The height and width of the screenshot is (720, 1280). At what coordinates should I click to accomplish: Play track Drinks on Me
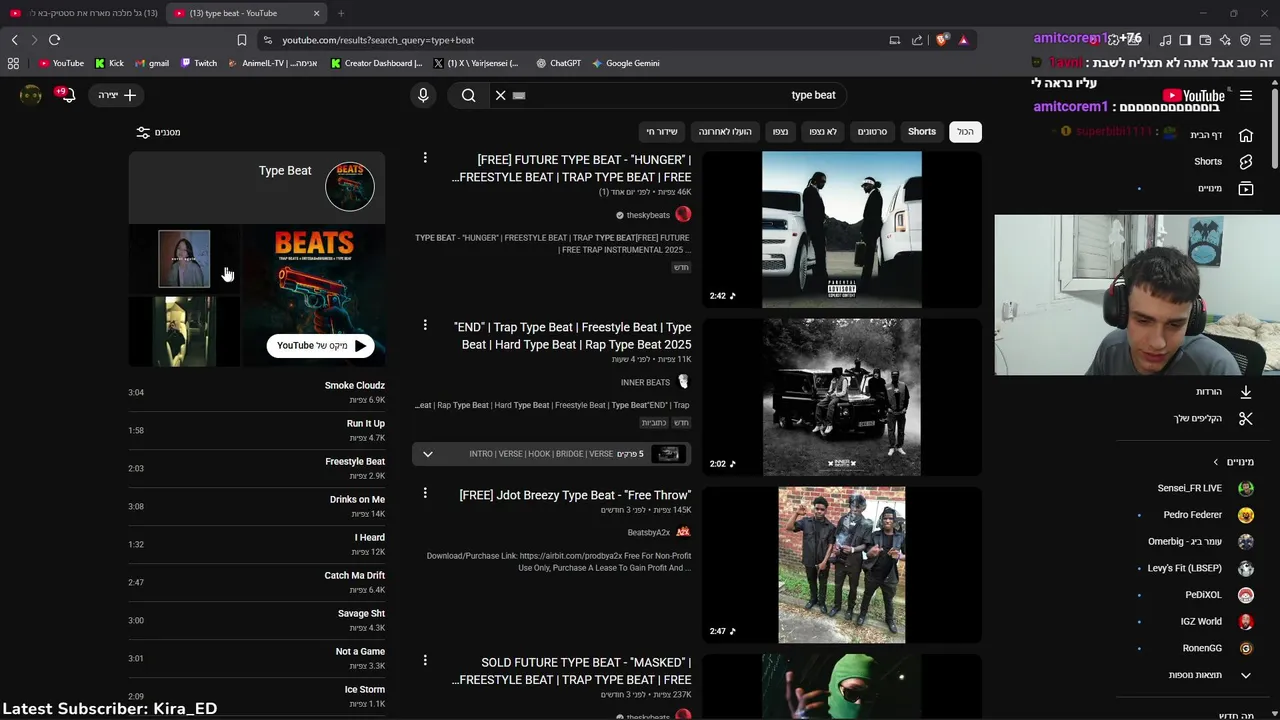(256, 506)
